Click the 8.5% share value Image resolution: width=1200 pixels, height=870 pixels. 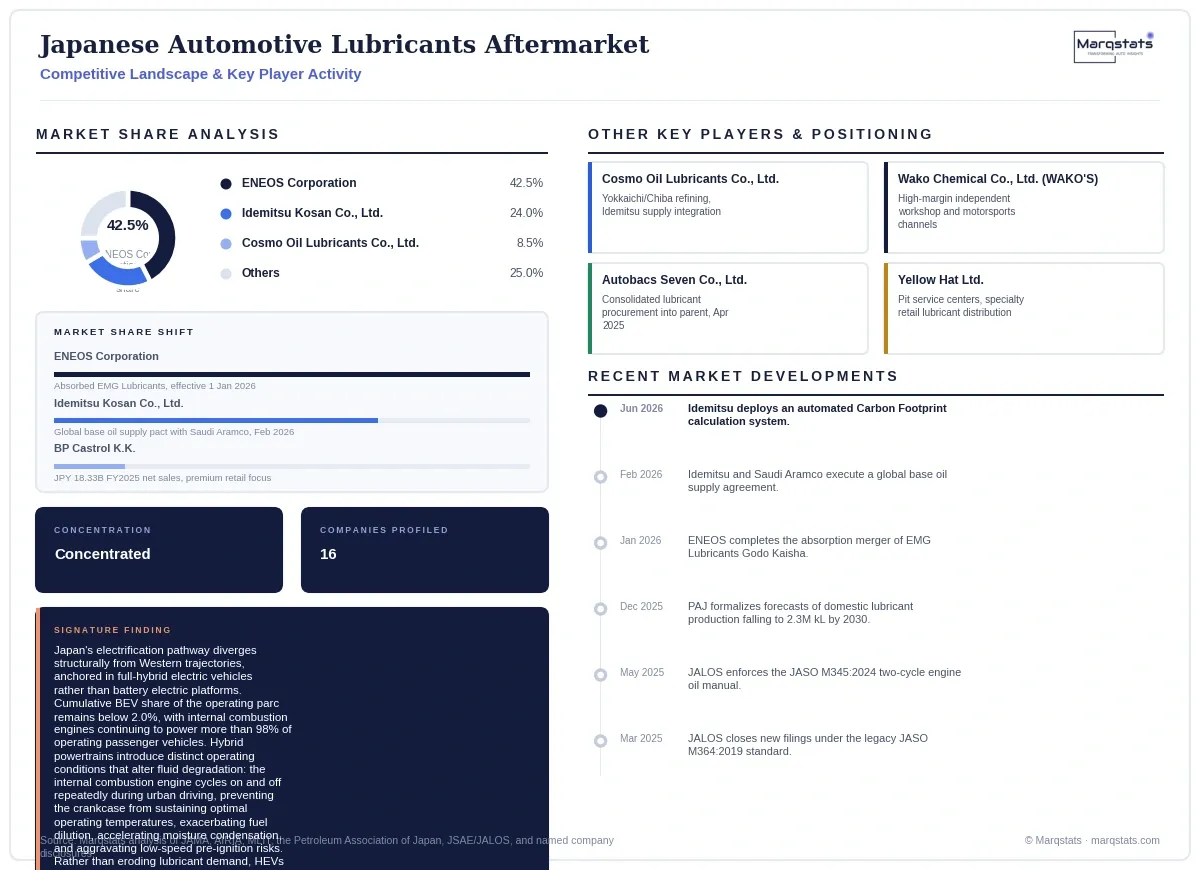click(x=530, y=243)
